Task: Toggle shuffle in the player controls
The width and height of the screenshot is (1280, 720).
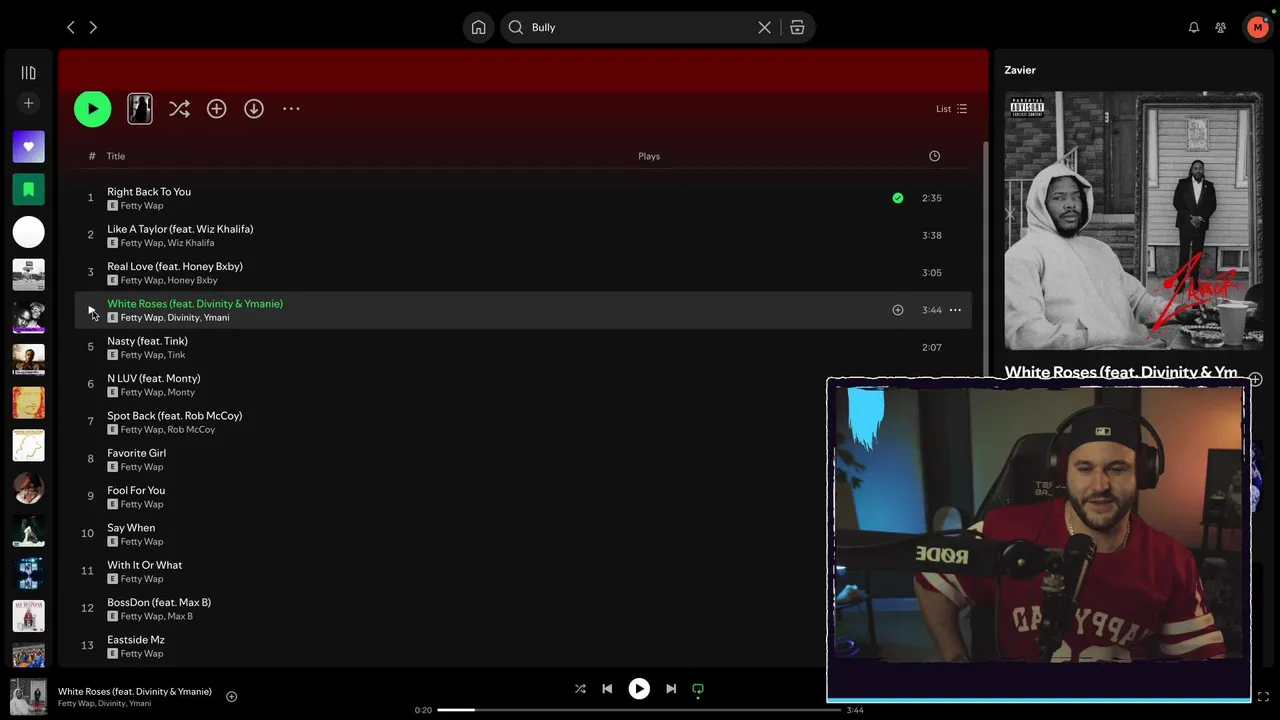Action: coord(580,688)
